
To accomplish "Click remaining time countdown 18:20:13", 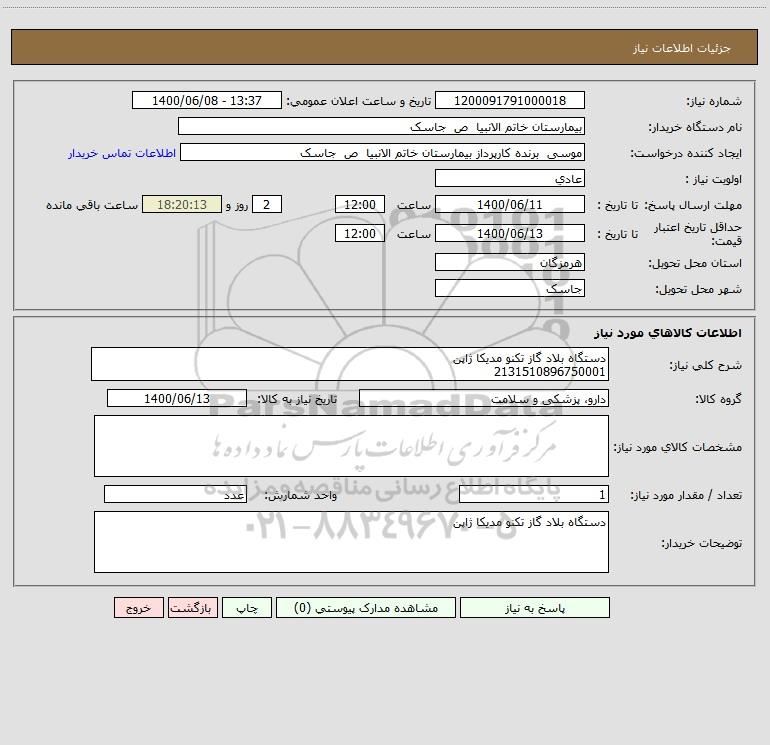I will (182, 204).
